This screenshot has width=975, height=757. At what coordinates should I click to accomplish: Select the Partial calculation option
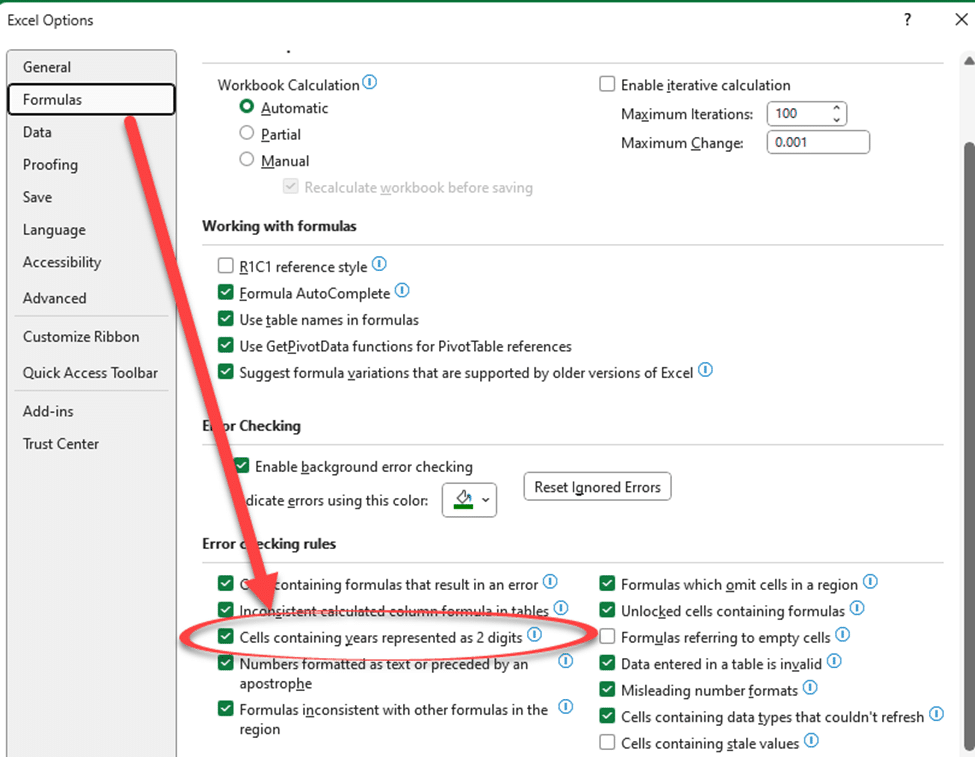click(x=247, y=134)
